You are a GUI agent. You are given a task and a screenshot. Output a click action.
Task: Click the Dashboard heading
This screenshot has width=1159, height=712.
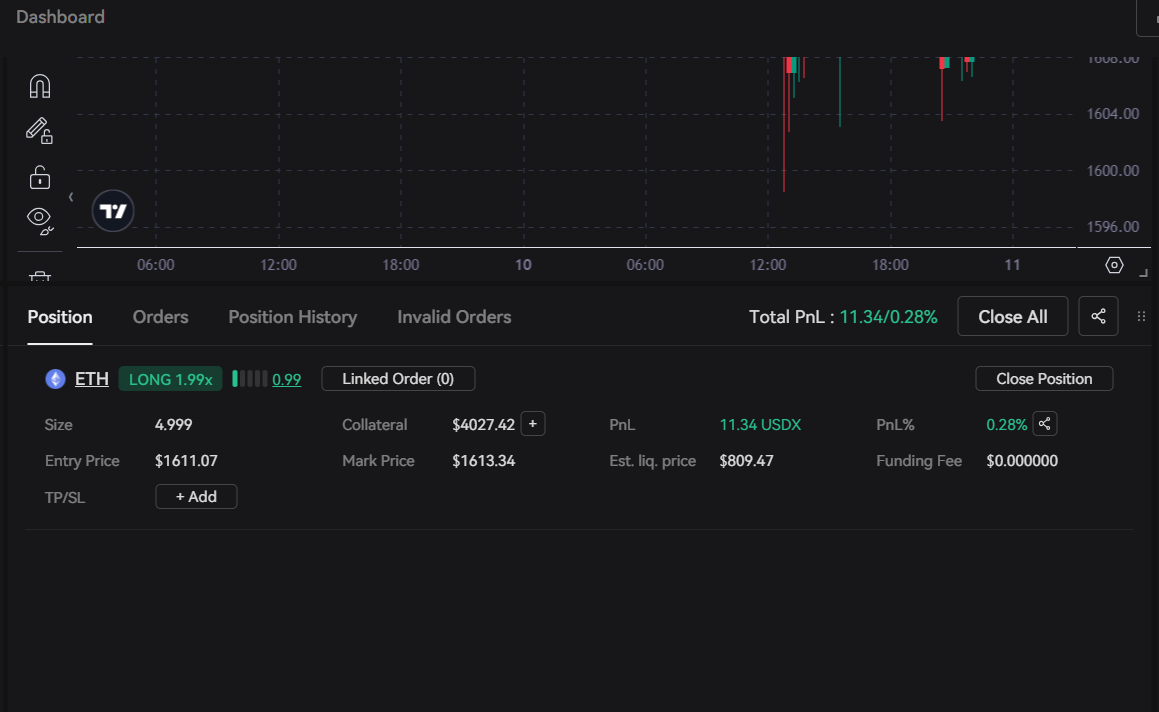(61, 17)
